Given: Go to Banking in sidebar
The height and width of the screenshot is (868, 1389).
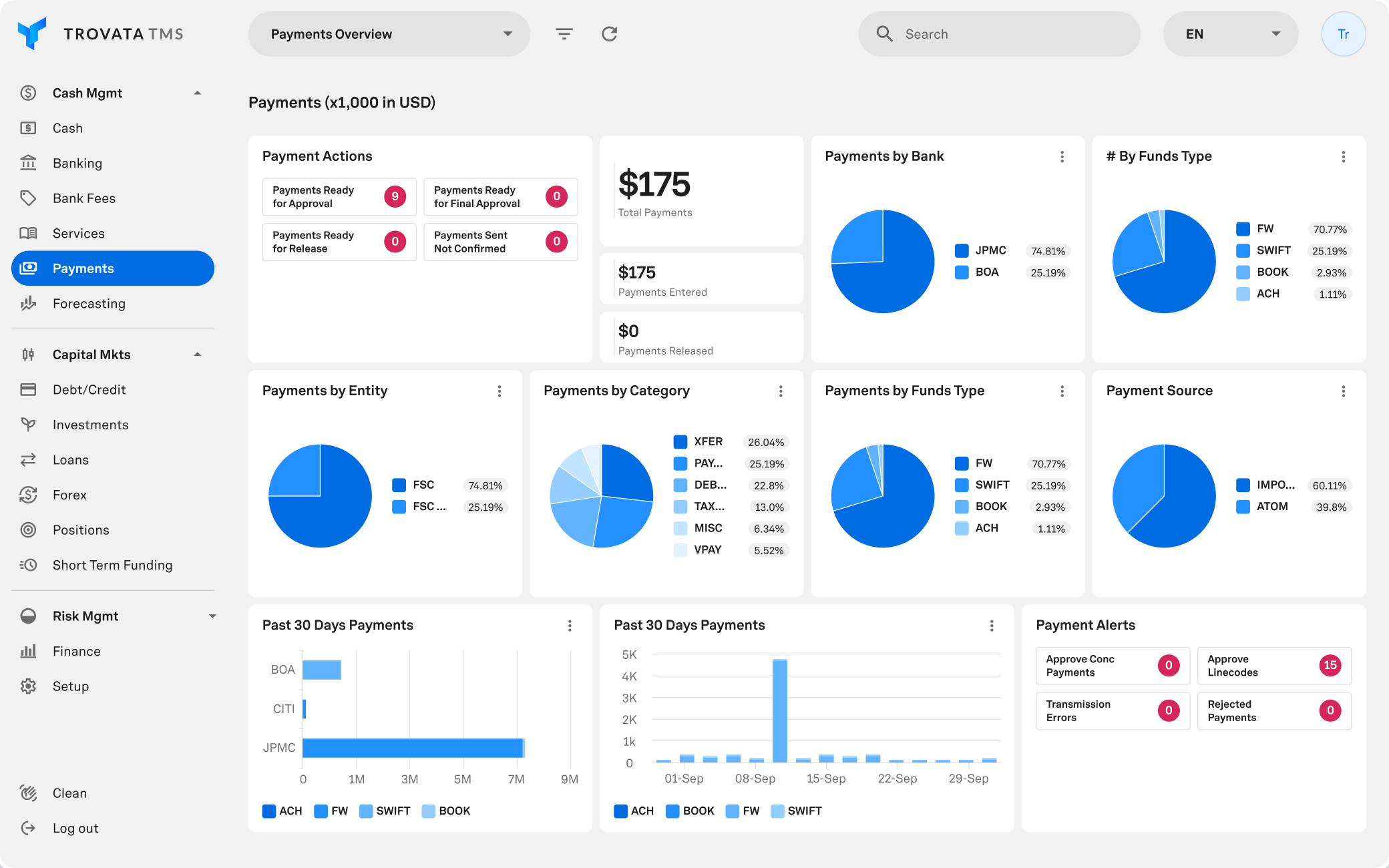Looking at the screenshot, I should 77,164.
